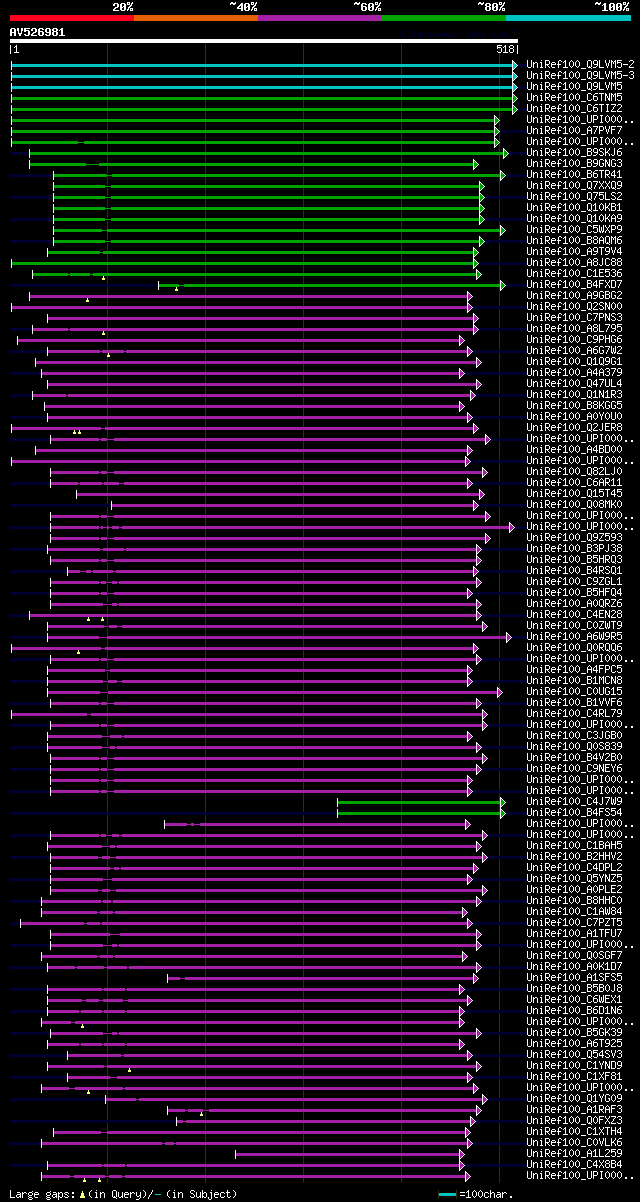Click the hit label UniRef100_B3PJ38
This screenshot has height=1202, width=640.
click(x=575, y=548)
